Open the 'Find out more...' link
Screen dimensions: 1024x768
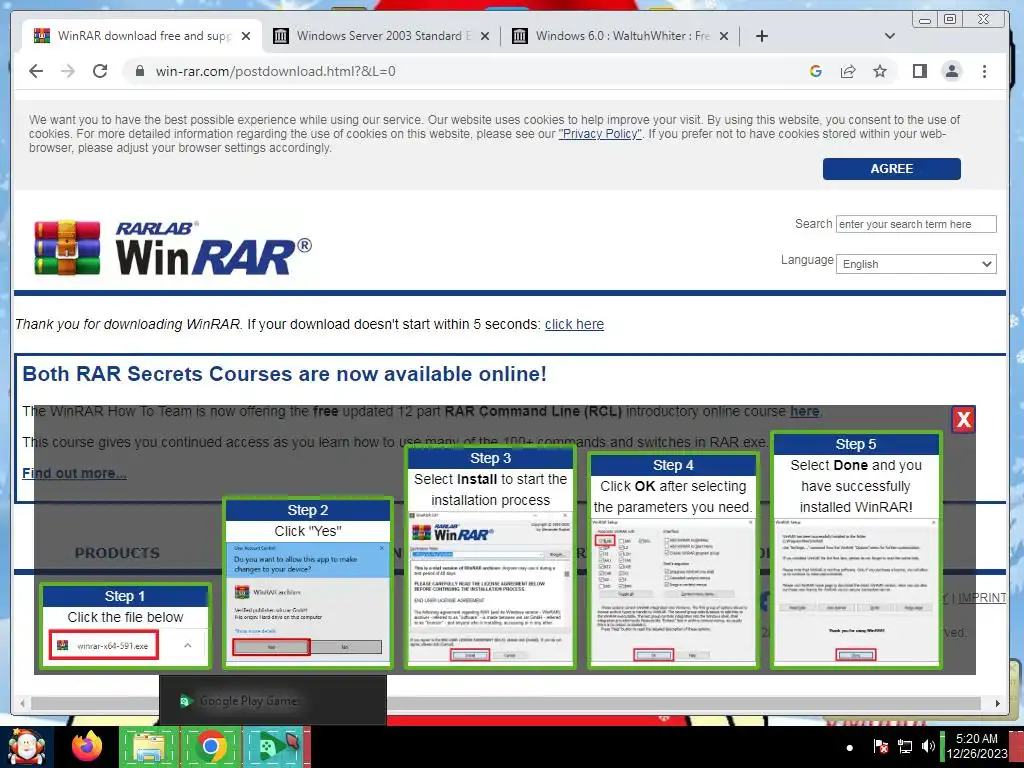pyautogui.click(x=74, y=473)
